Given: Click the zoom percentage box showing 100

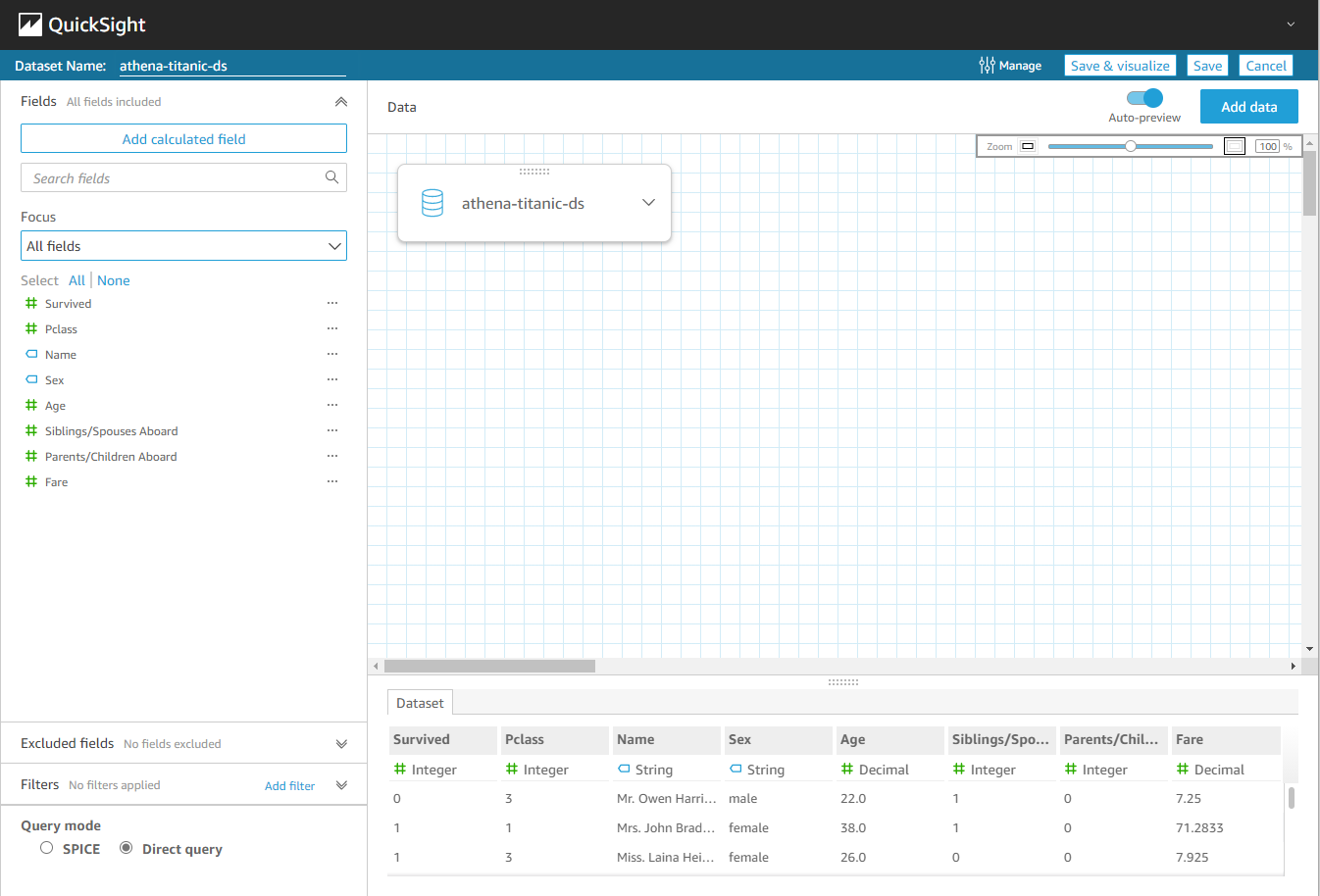Looking at the screenshot, I should (1268, 146).
